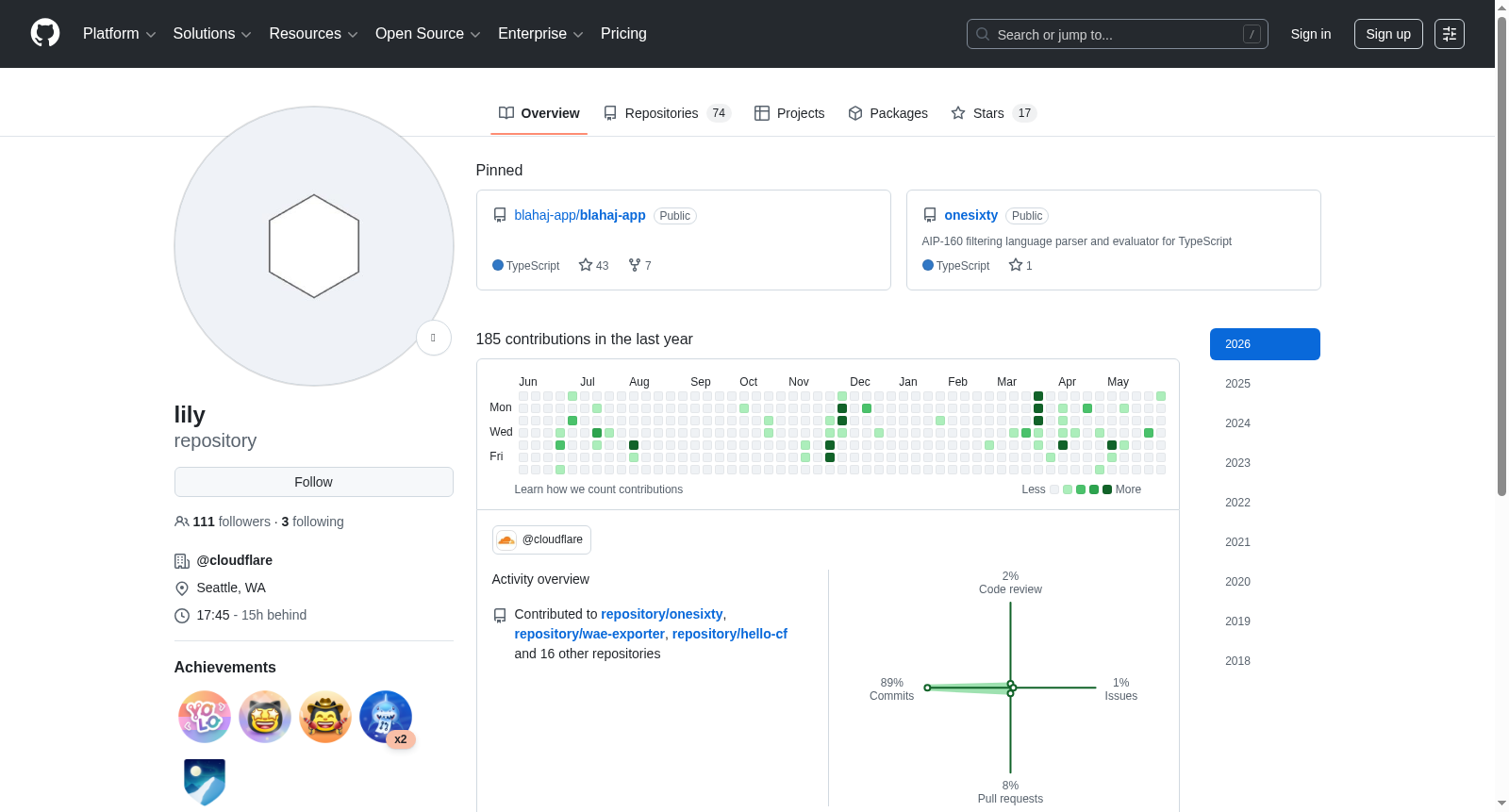Click the profile status emoji button

click(x=434, y=338)
